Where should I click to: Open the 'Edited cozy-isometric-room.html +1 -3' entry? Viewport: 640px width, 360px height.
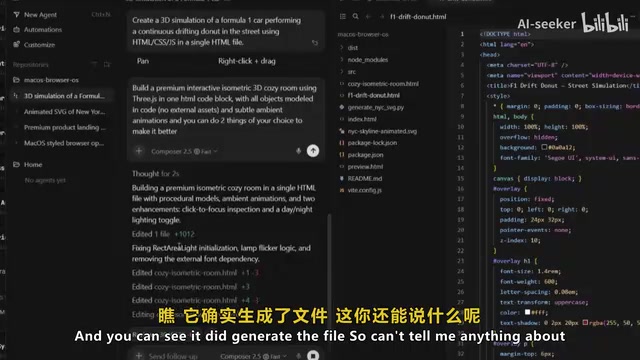click(195, 273)
